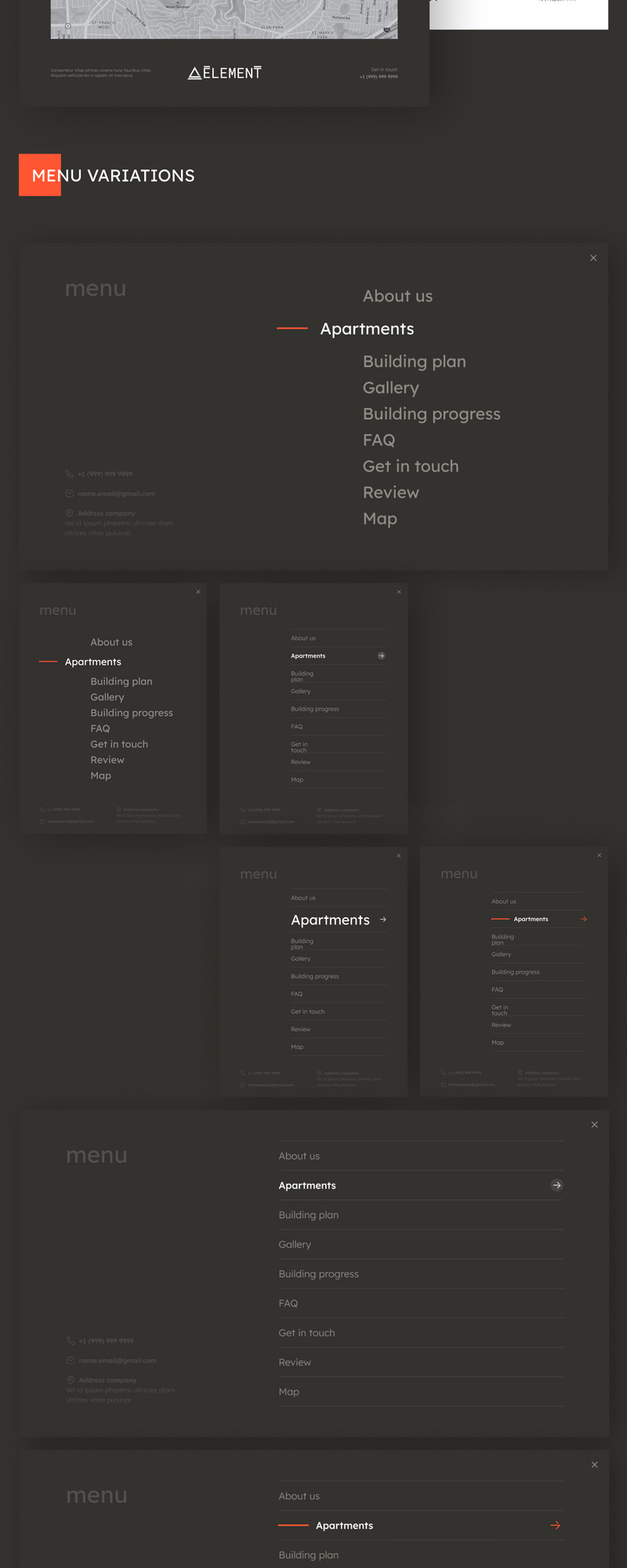Viewport: 627px width, 1568px height.
Task: Open the map thumbnail at the top
Action: point(224,19)
